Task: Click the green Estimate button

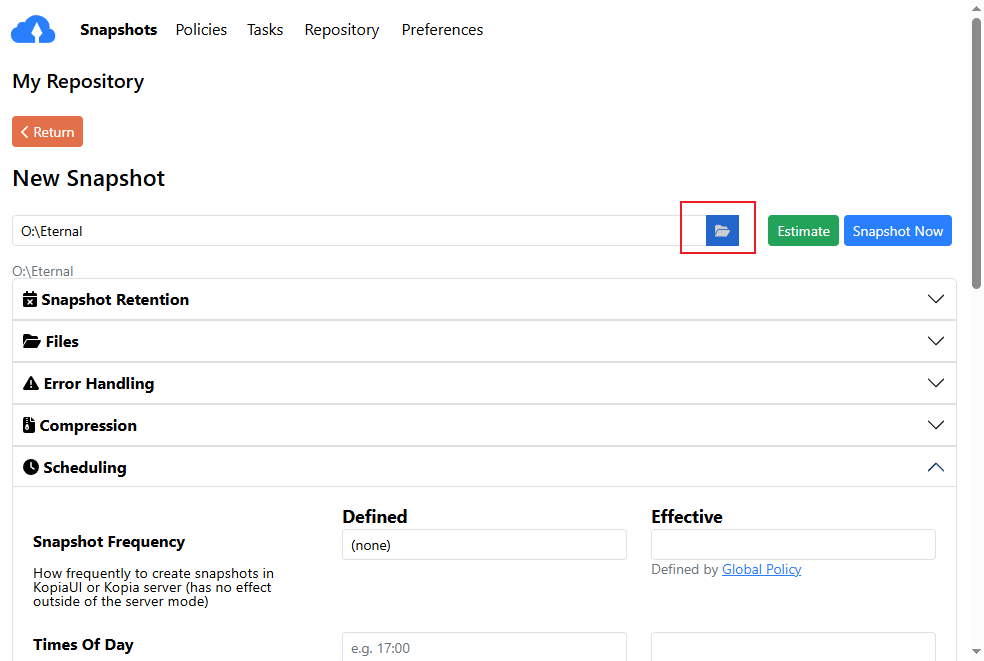Action: point(803,231)
